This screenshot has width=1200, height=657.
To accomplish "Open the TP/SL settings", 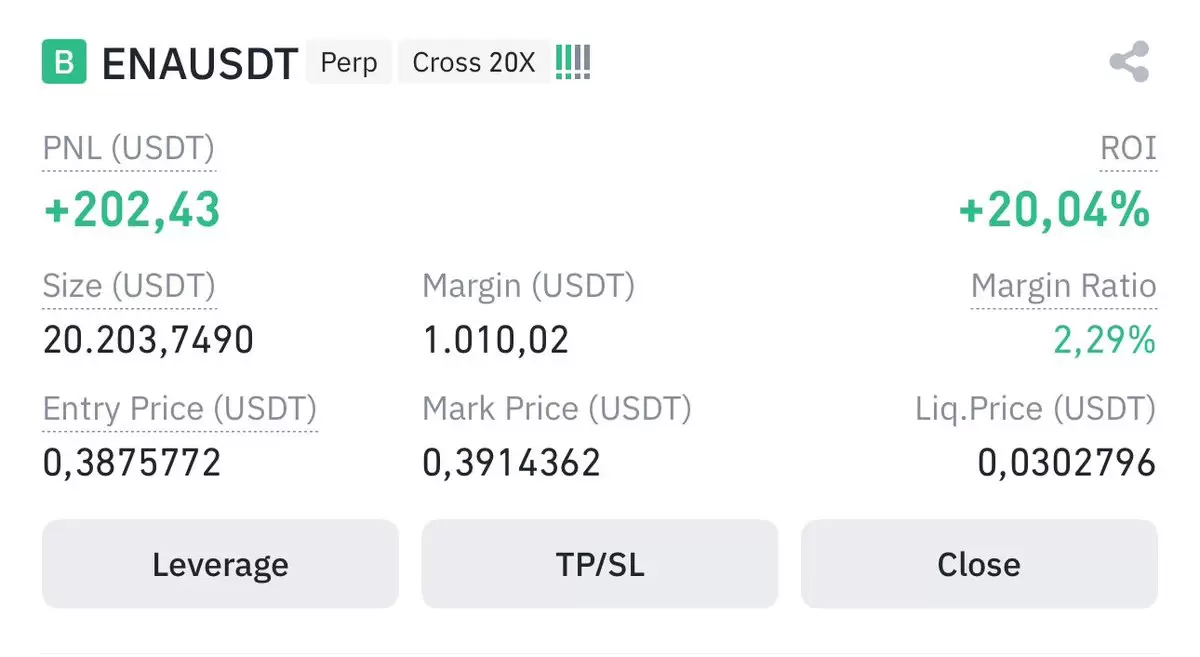I will pos(600,564).
